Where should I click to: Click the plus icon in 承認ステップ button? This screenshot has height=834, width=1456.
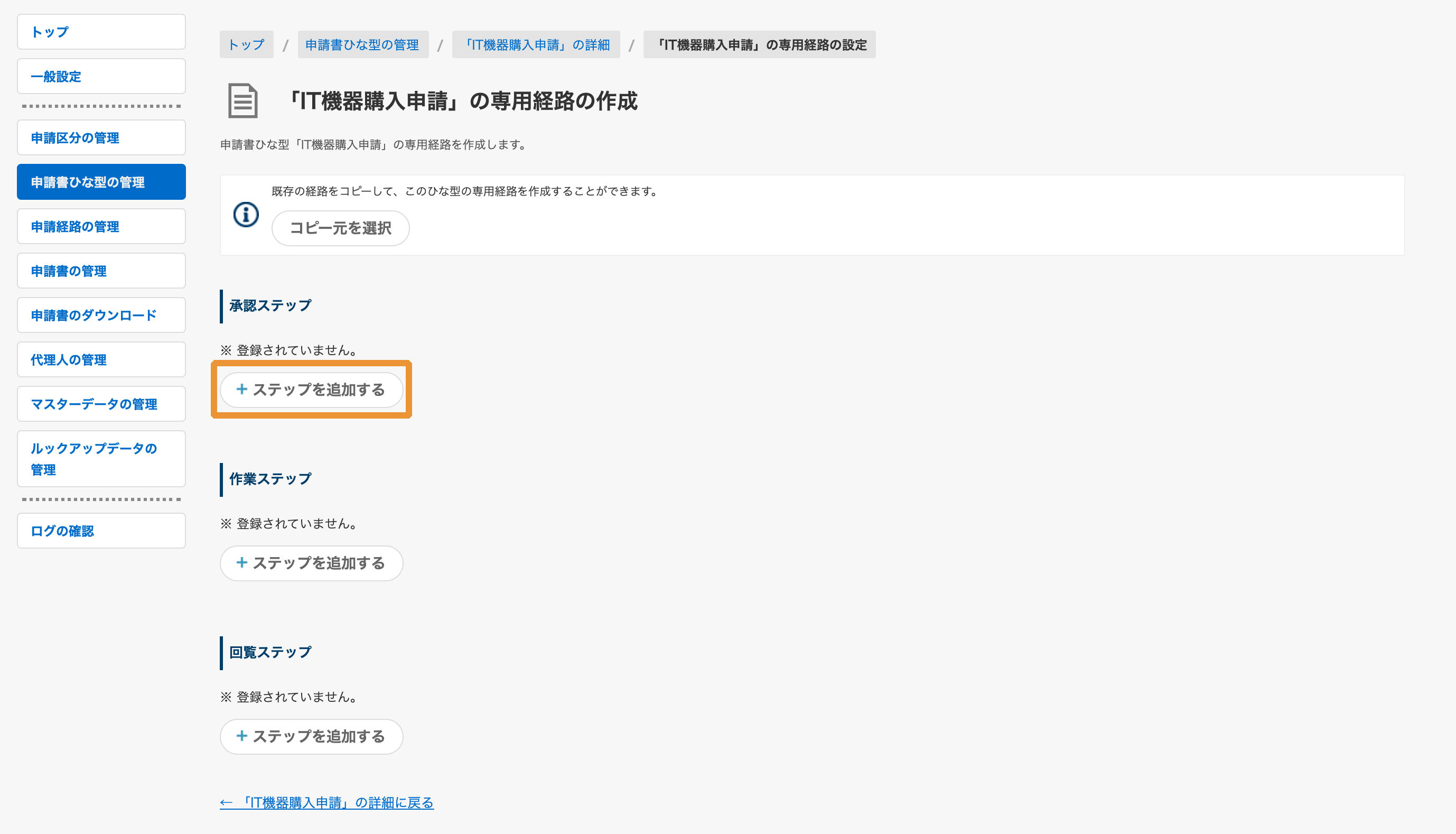coord(241,390)
